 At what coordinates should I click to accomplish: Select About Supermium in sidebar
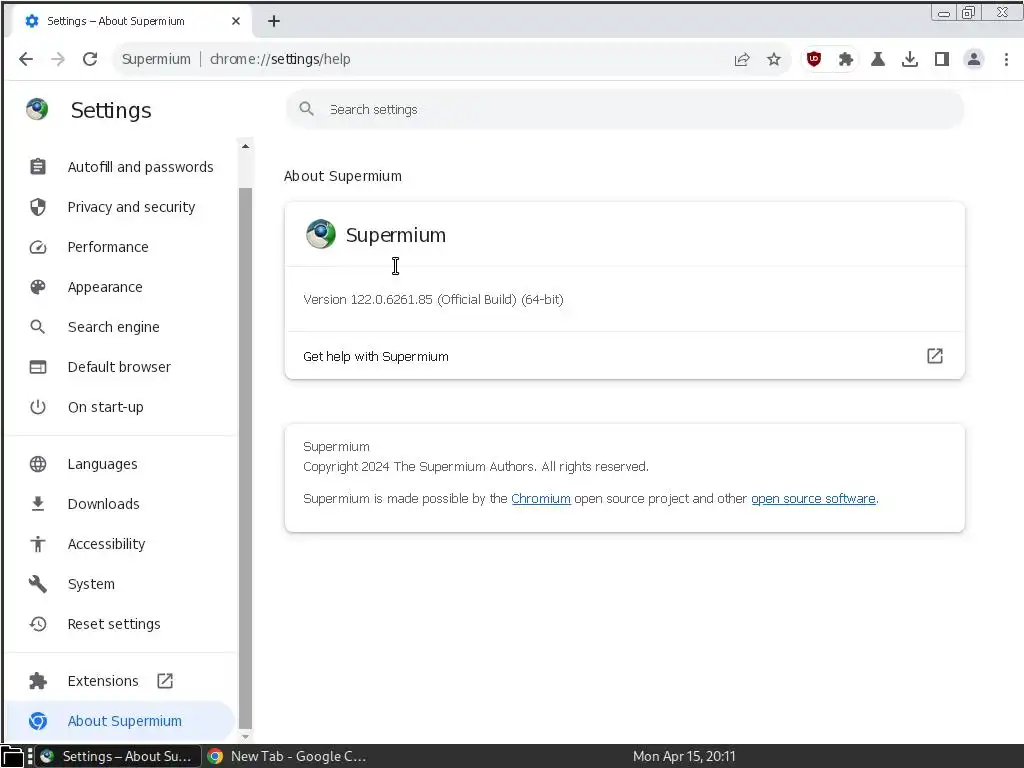point(121,720)
